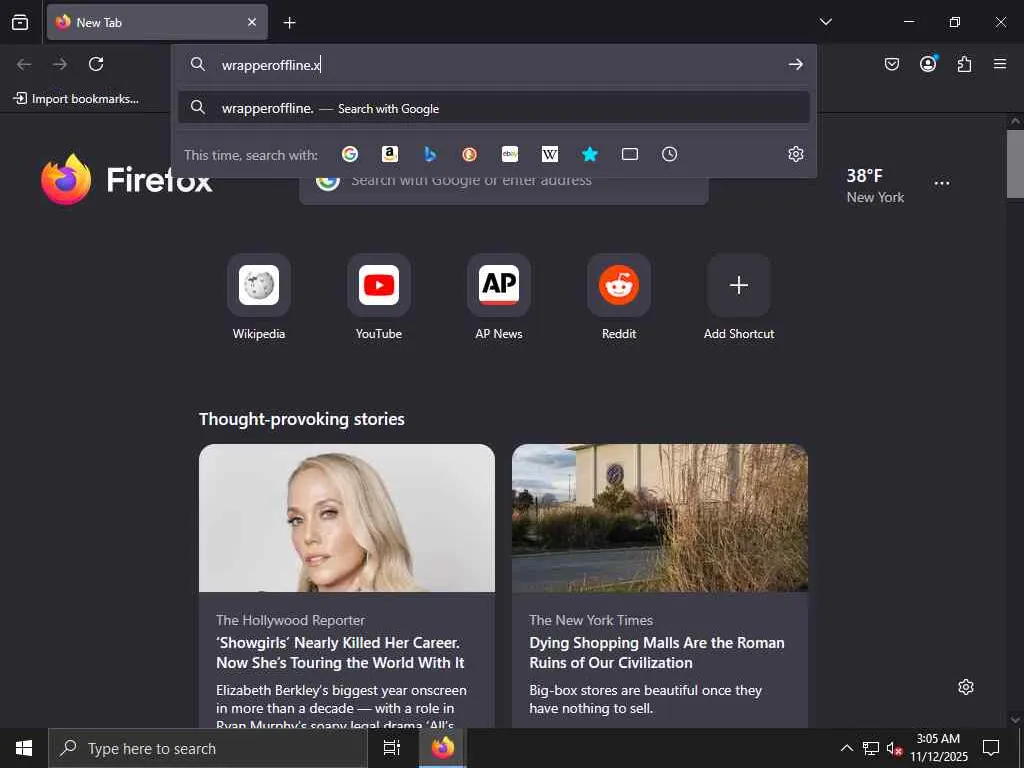Image resolution: width=1024 pixels, height=768 pixels.
Task: Click inside the wrapperoffline.x address field
Action: [496, 65]
